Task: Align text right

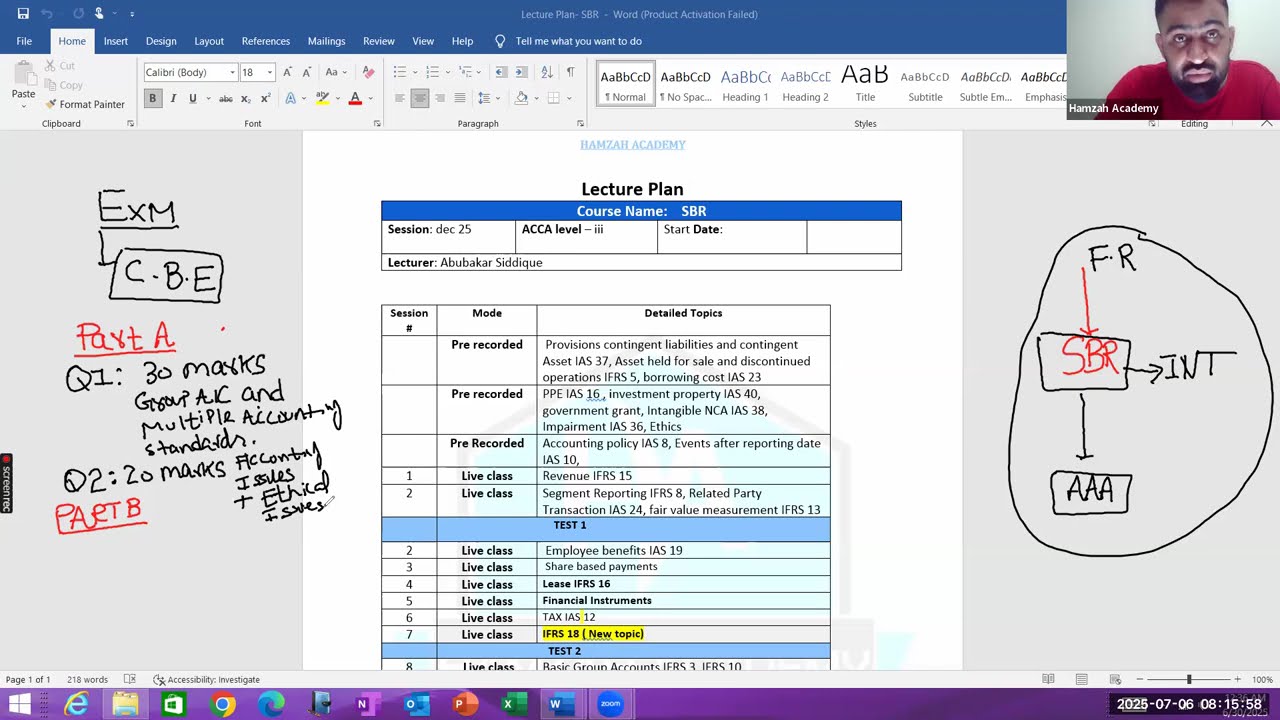Action: (440, 98)
